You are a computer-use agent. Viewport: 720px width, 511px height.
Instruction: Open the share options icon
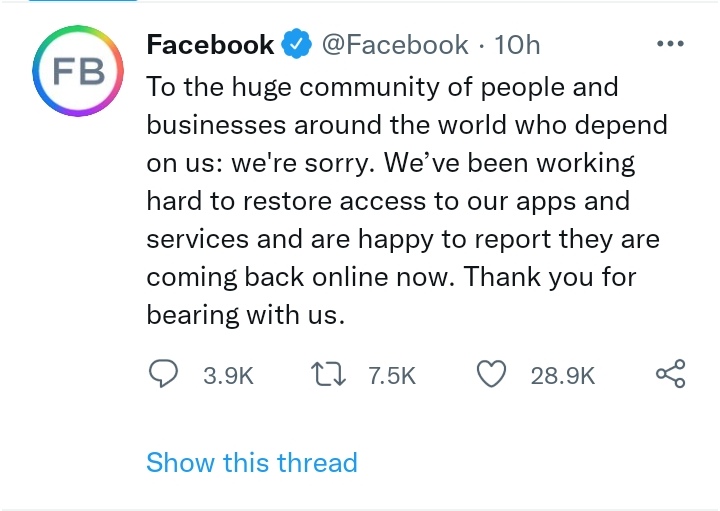pos(670,375)
